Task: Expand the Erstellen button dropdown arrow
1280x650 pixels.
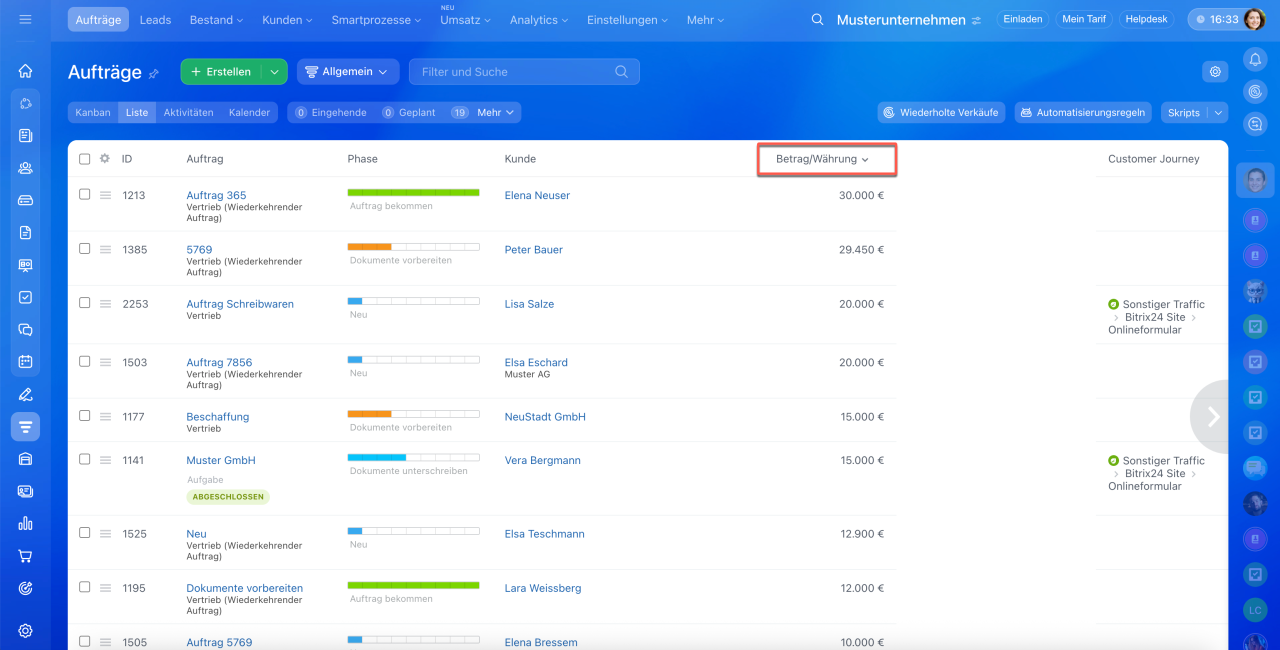Action: point(274,72)
